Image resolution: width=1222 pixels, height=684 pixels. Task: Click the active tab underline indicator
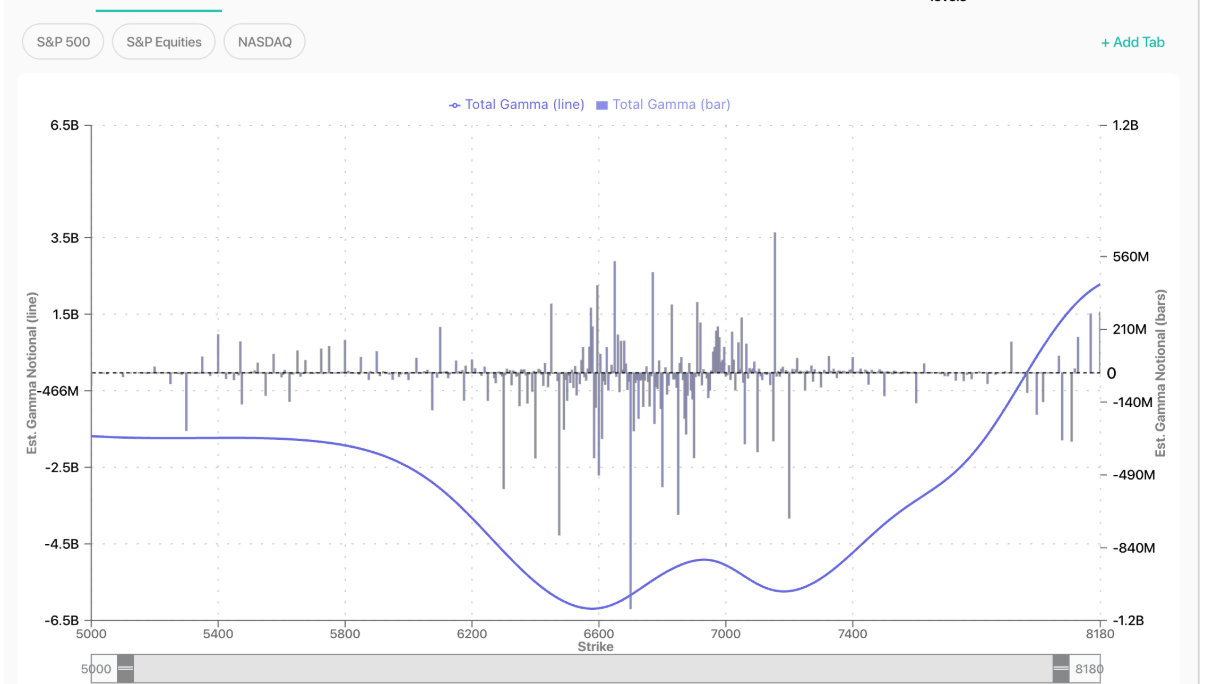coord(158,9)
